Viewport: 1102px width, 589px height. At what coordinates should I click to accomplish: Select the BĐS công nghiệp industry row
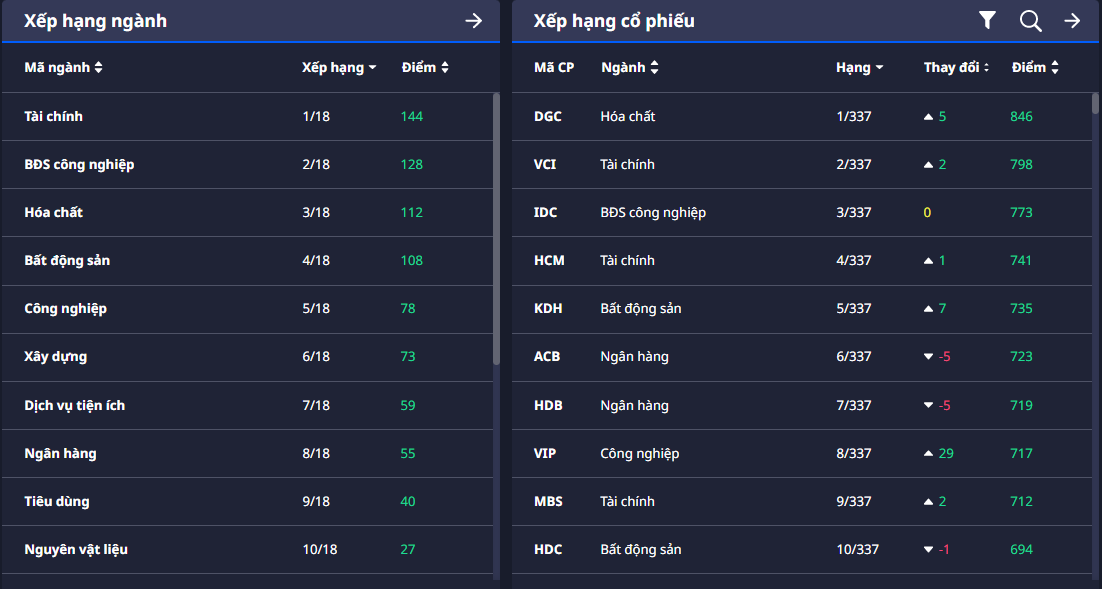click(x=79, y=164)
